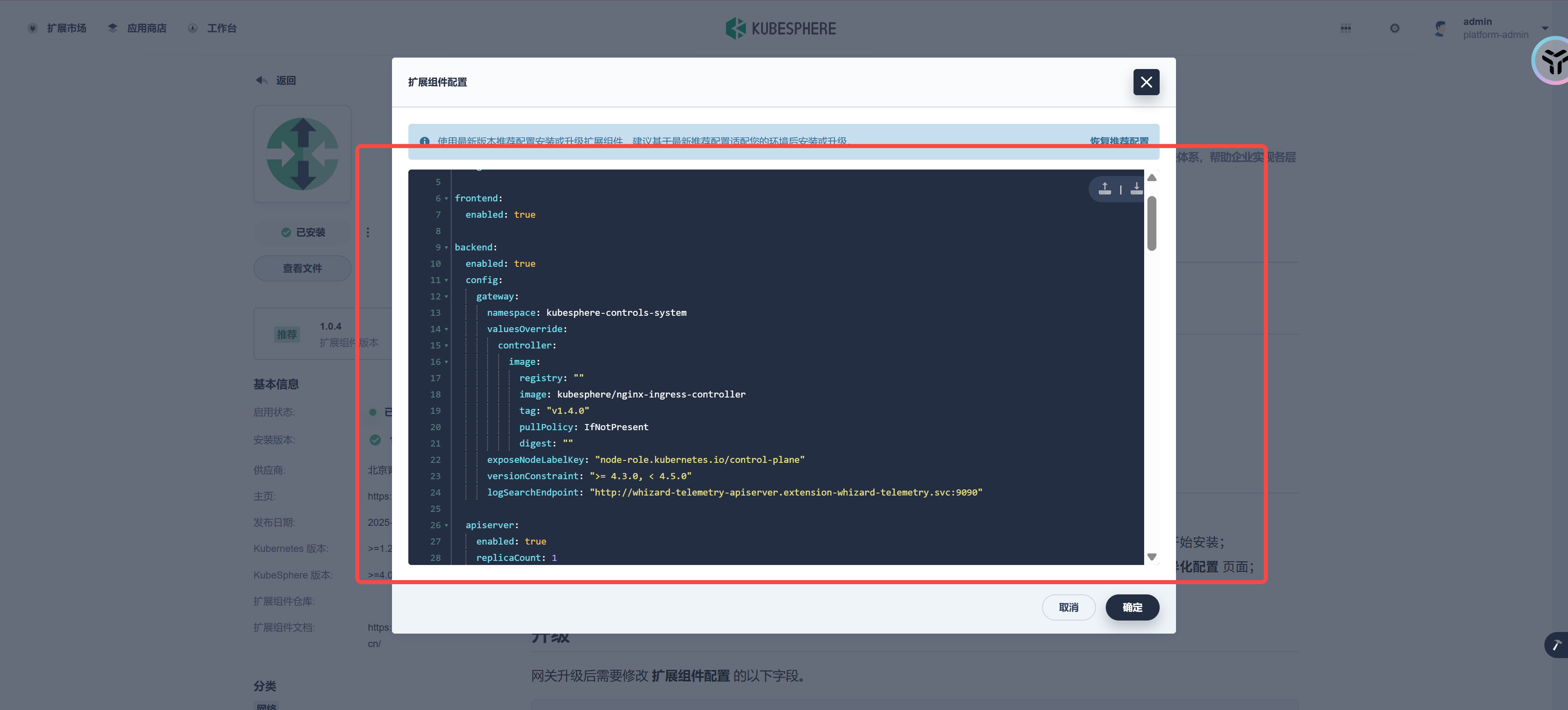Click the download configuration file icon

(x=1136, y=190)
